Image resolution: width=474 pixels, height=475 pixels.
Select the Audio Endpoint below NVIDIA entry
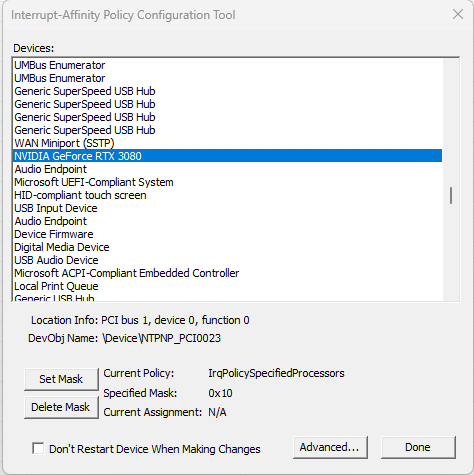pyautogui.click(x=227, y=169)
